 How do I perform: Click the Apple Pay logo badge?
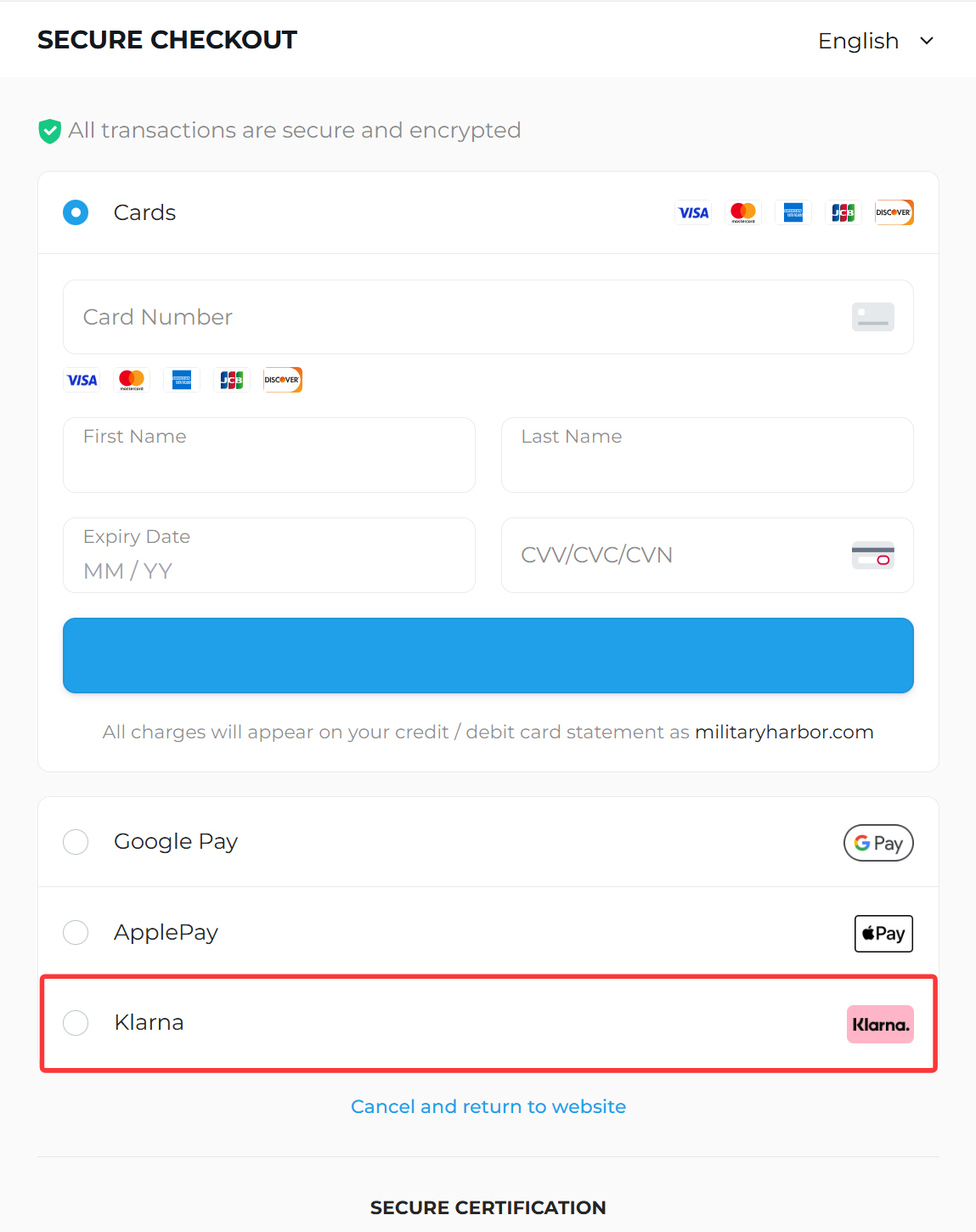(x=883, y=934)
